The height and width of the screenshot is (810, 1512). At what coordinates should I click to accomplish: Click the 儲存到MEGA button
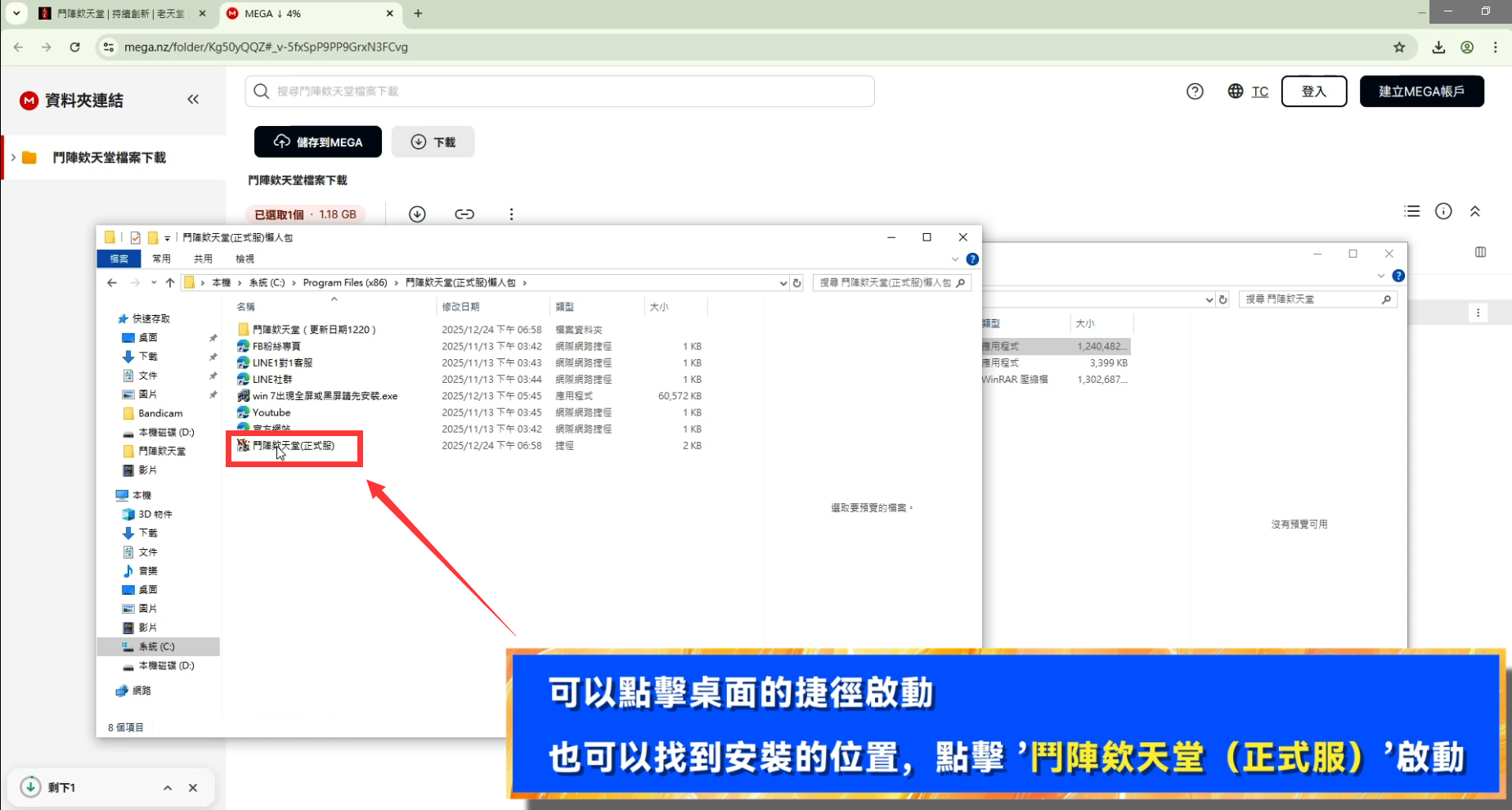318,142
